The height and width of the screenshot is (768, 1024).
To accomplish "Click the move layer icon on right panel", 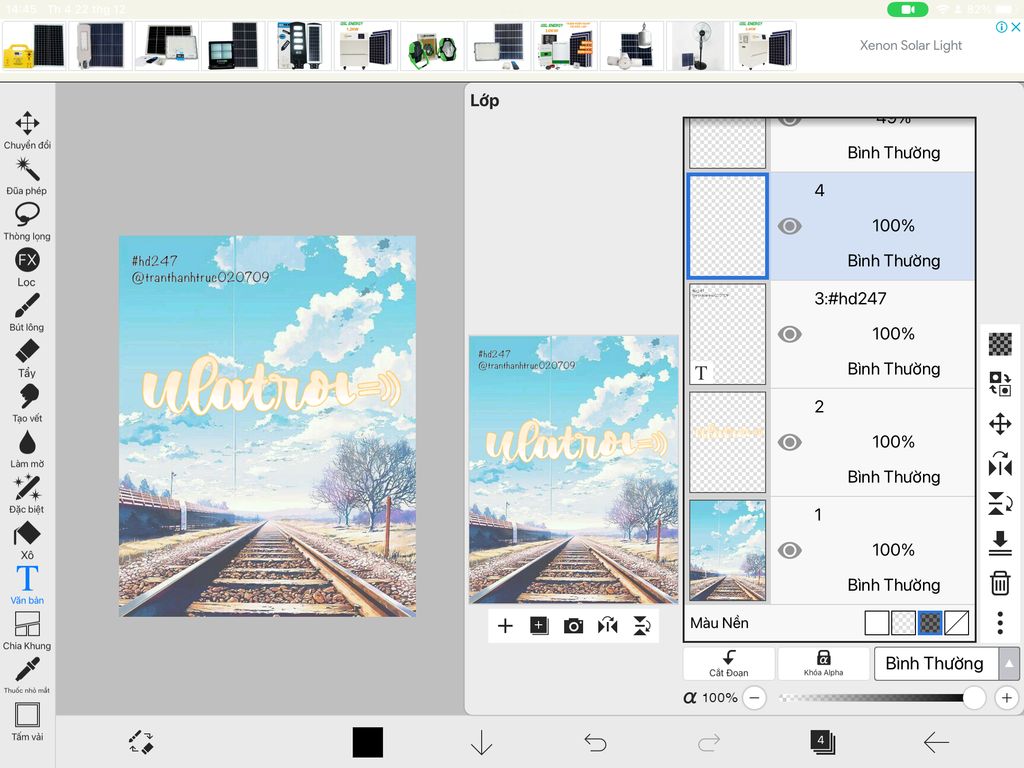I will click(1000, 424).
